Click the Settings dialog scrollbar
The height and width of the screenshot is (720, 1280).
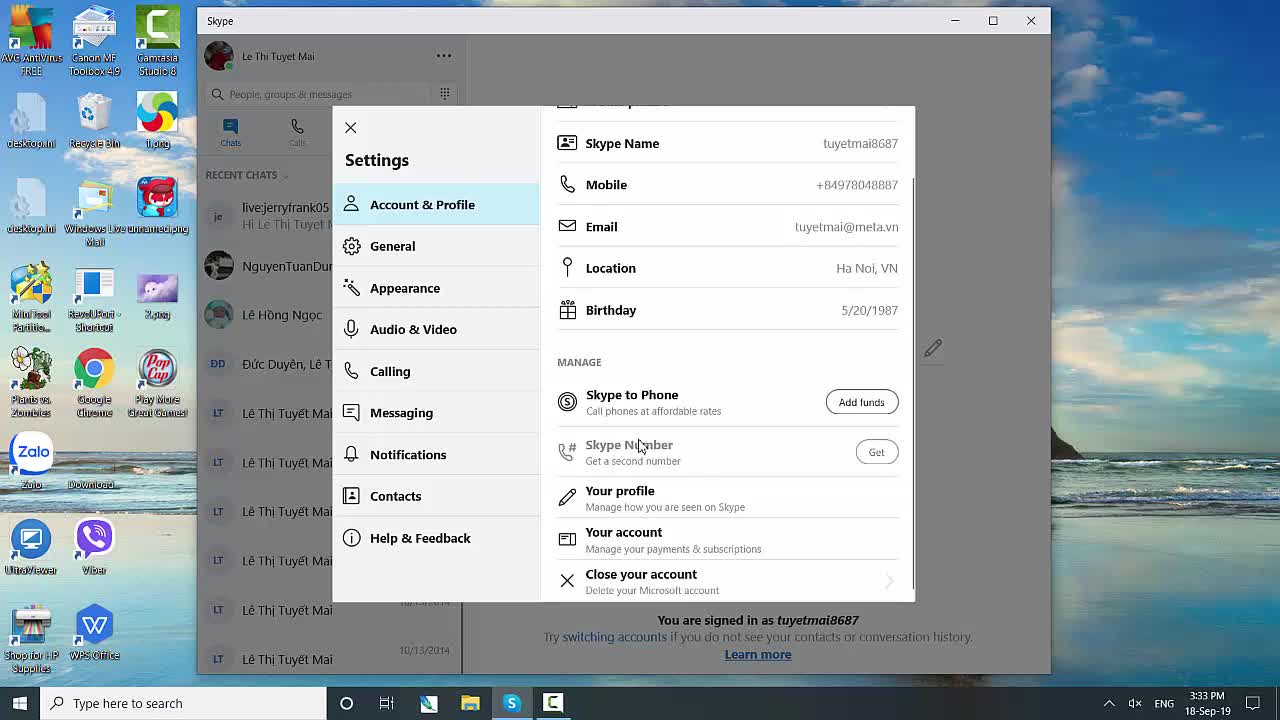(911, 385)
